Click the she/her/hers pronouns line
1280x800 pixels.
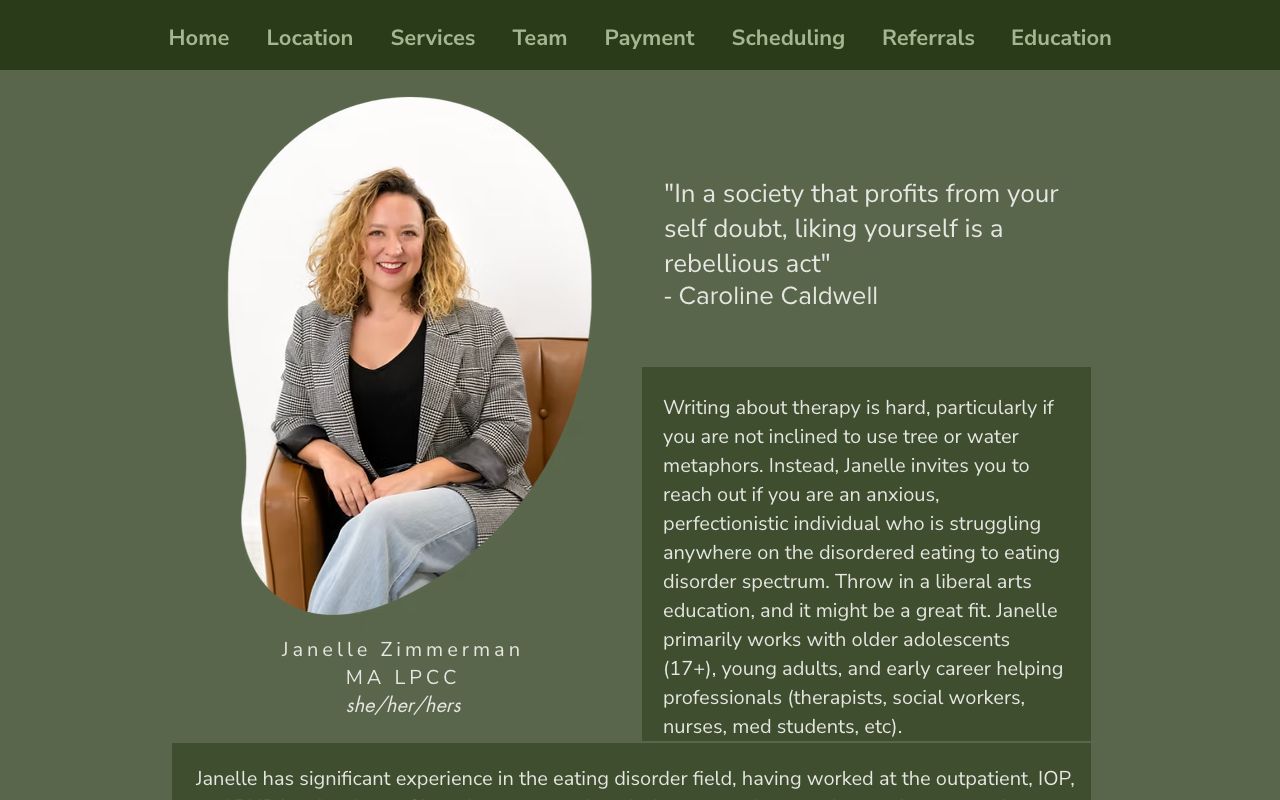point(403,706)
